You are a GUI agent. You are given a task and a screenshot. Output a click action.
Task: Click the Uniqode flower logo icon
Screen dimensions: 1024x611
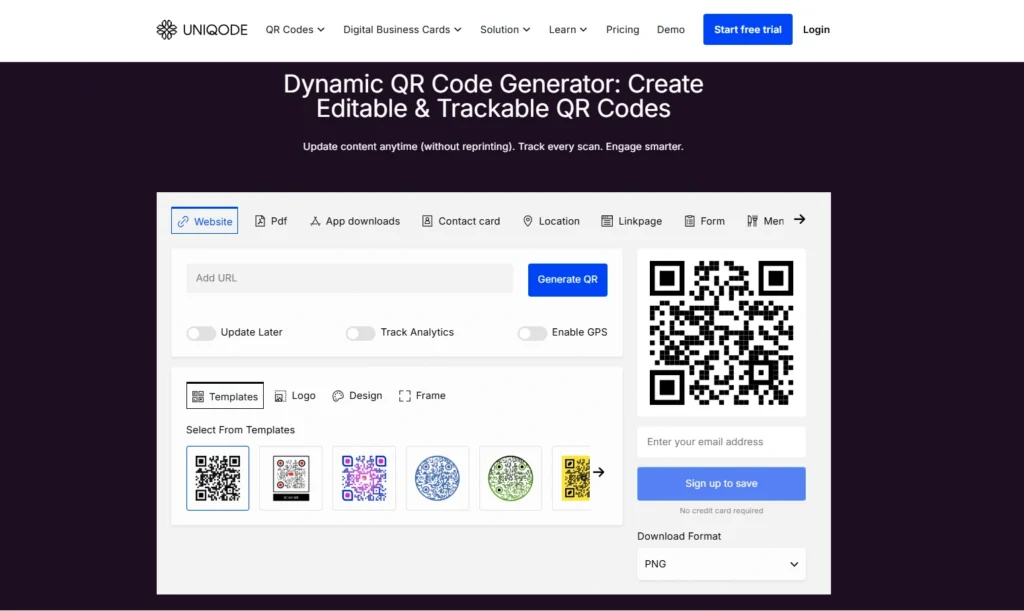click(x=167, y=29)
